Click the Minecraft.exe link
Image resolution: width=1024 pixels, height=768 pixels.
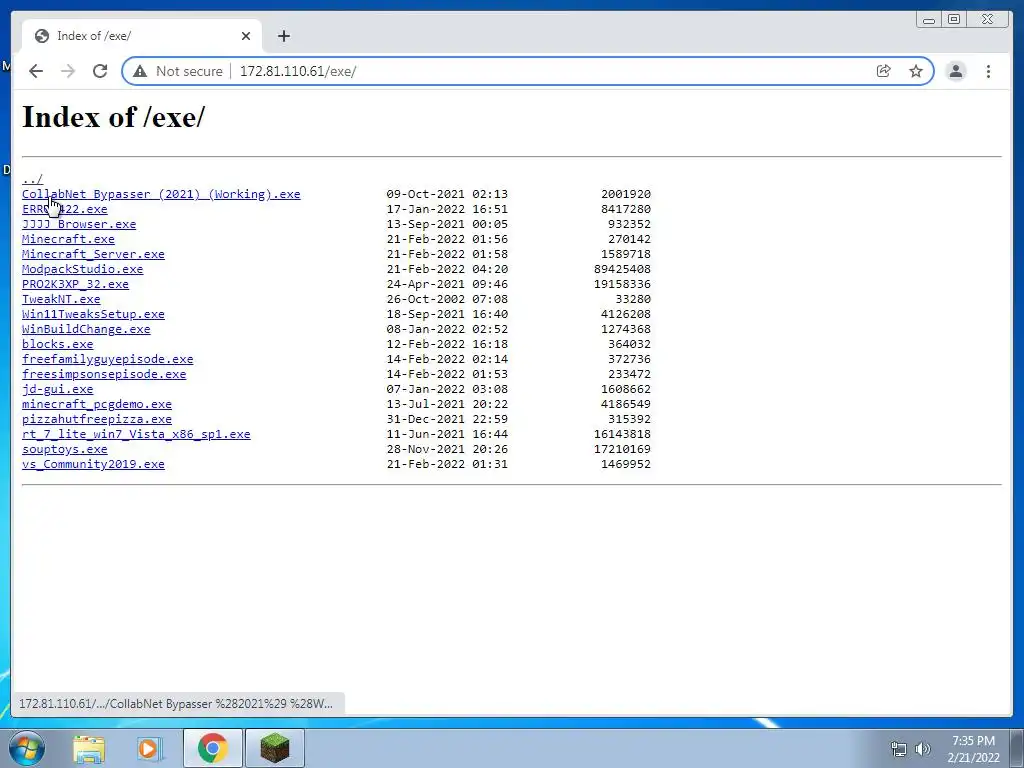(x=68, y=239)
